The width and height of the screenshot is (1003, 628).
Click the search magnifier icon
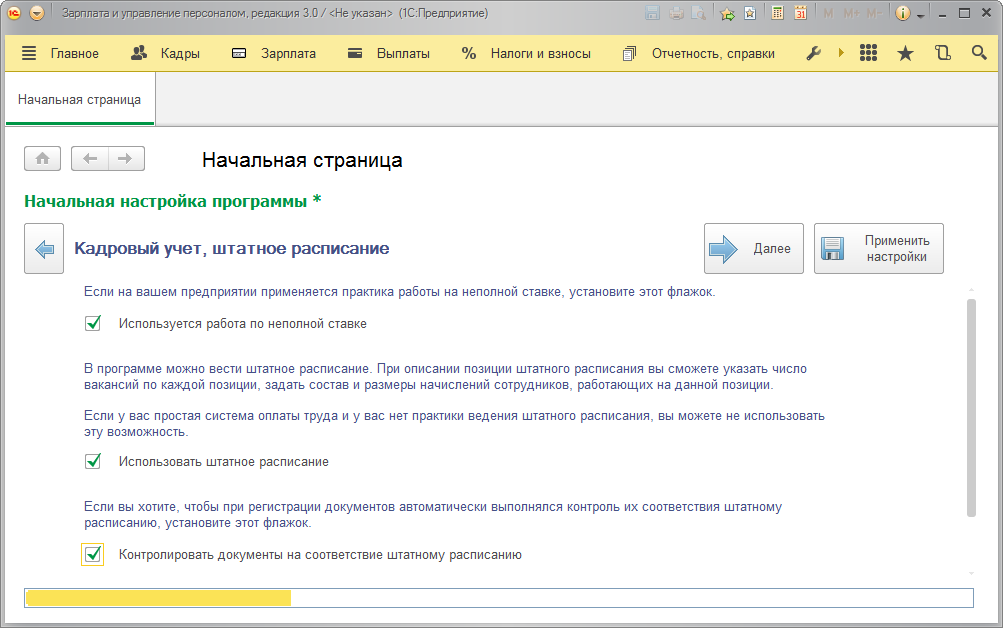tap(979, 53)
